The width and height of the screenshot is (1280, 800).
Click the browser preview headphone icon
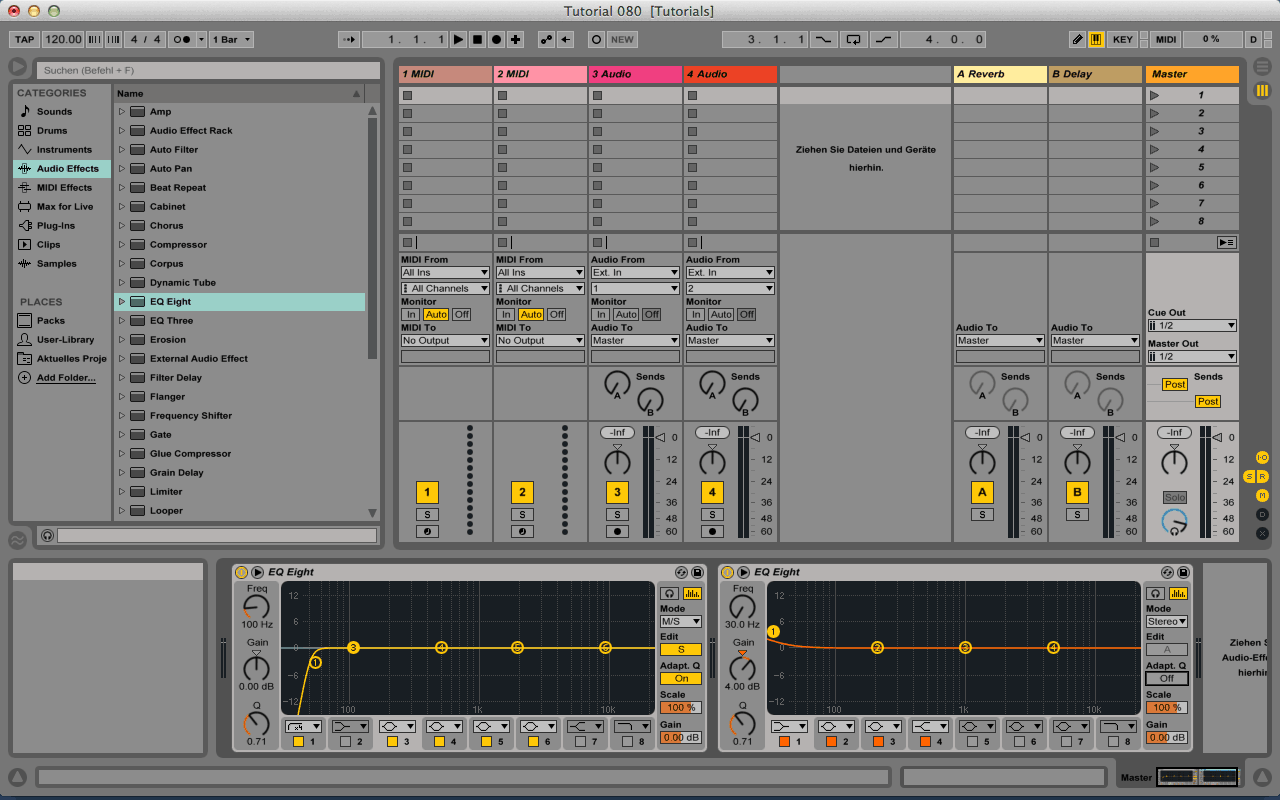(x=47, y=536)
